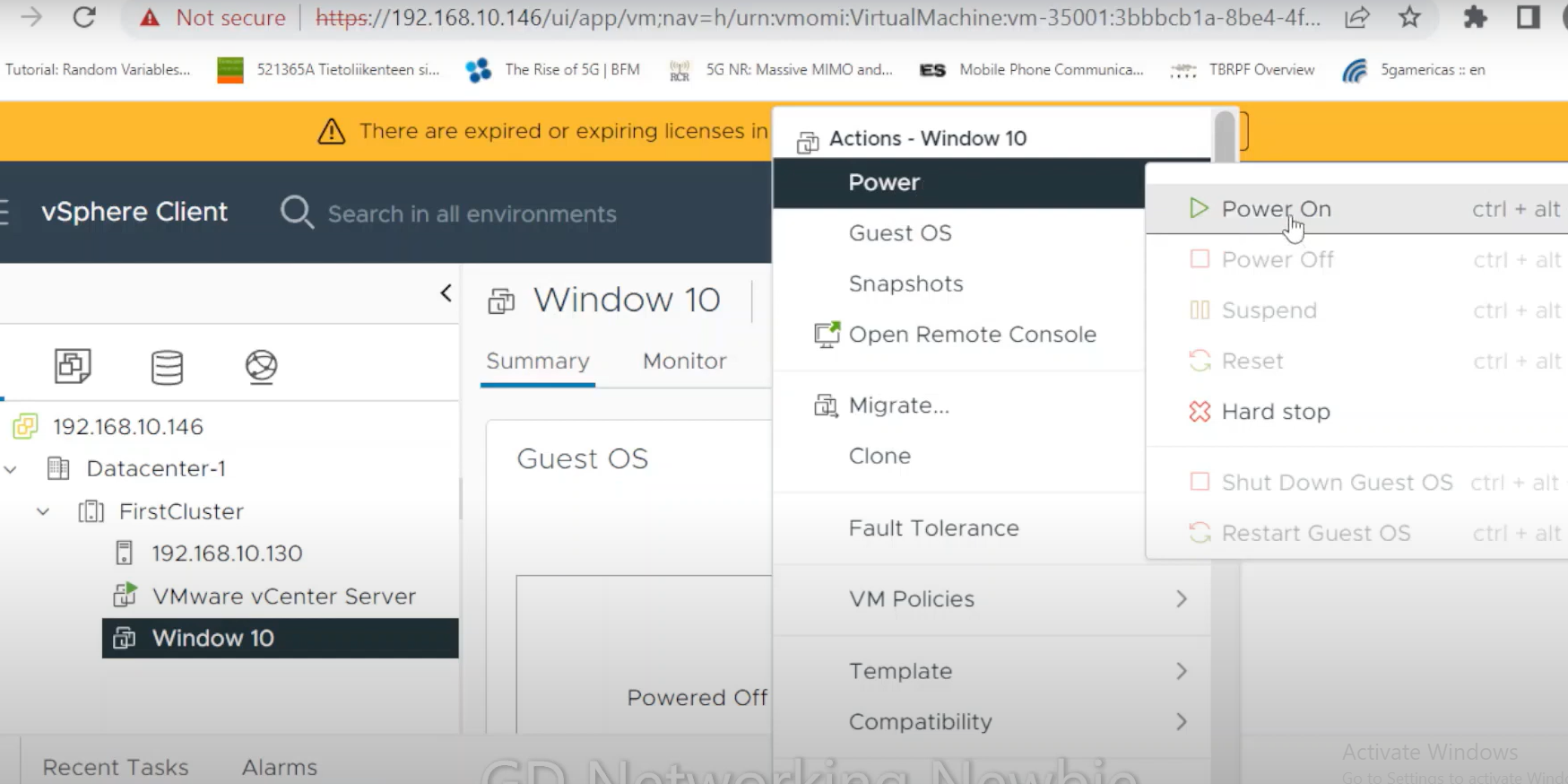
Task: Click the license warning triangle icon
Action: (332, 131)
